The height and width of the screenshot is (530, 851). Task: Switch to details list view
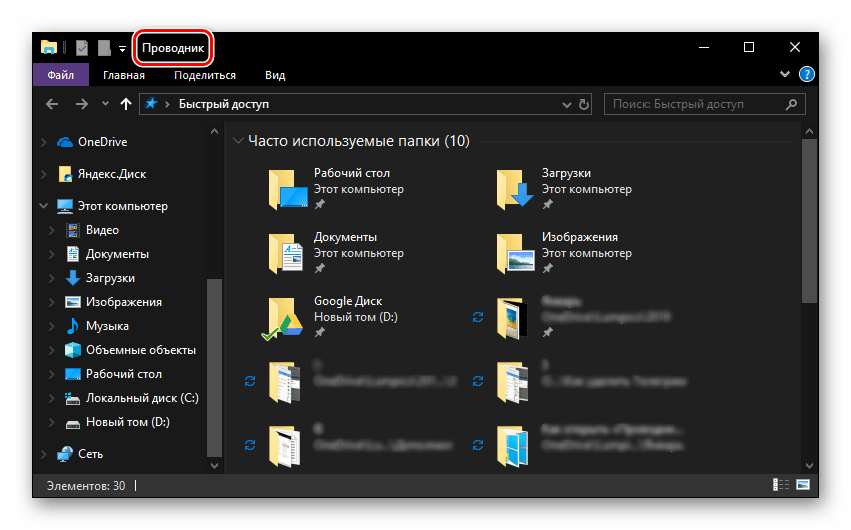(x=780, y=485)
